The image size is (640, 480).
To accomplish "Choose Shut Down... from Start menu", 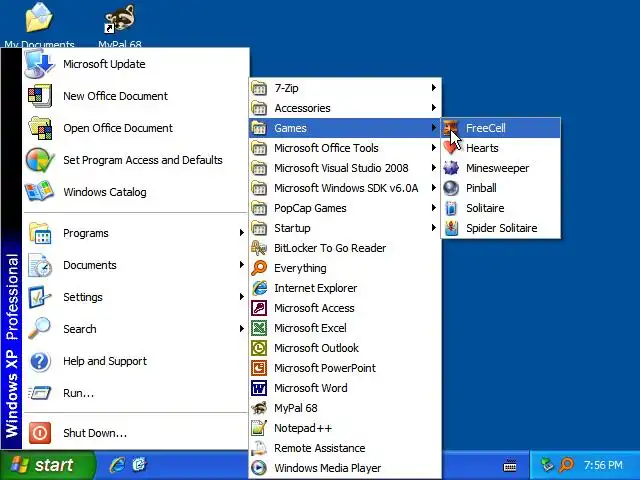I will tap(136, 433).
